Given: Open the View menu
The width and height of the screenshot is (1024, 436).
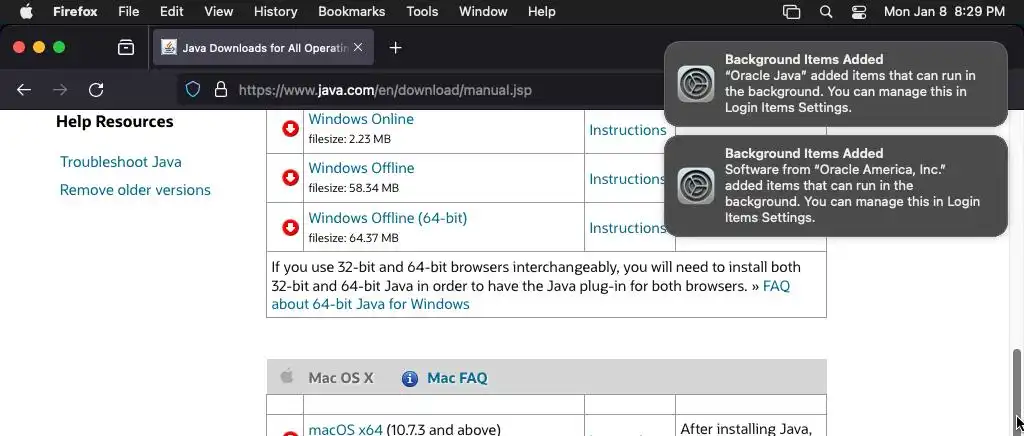Looking at the screenshot, I should tap(218, 11).
